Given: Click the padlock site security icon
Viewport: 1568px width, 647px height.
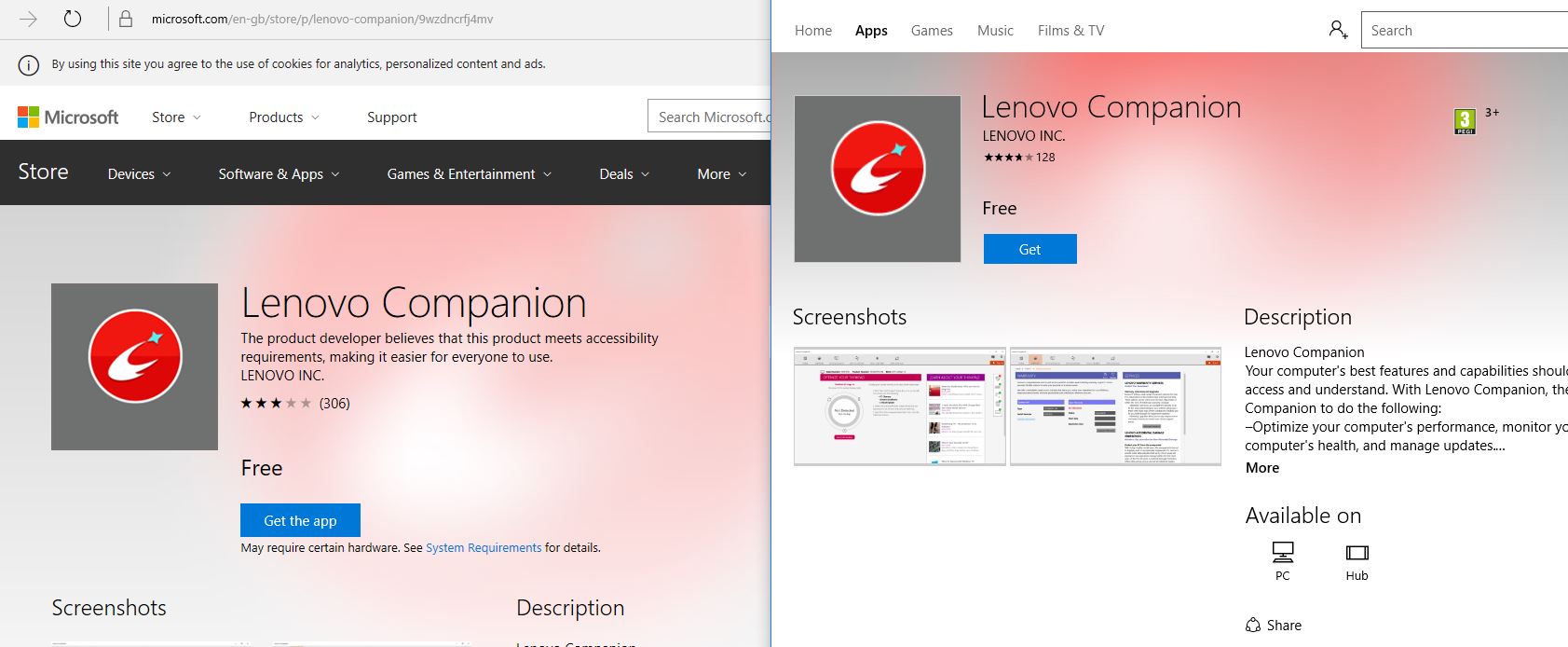Looking at the screenshot, I should (x=126, y=19).
